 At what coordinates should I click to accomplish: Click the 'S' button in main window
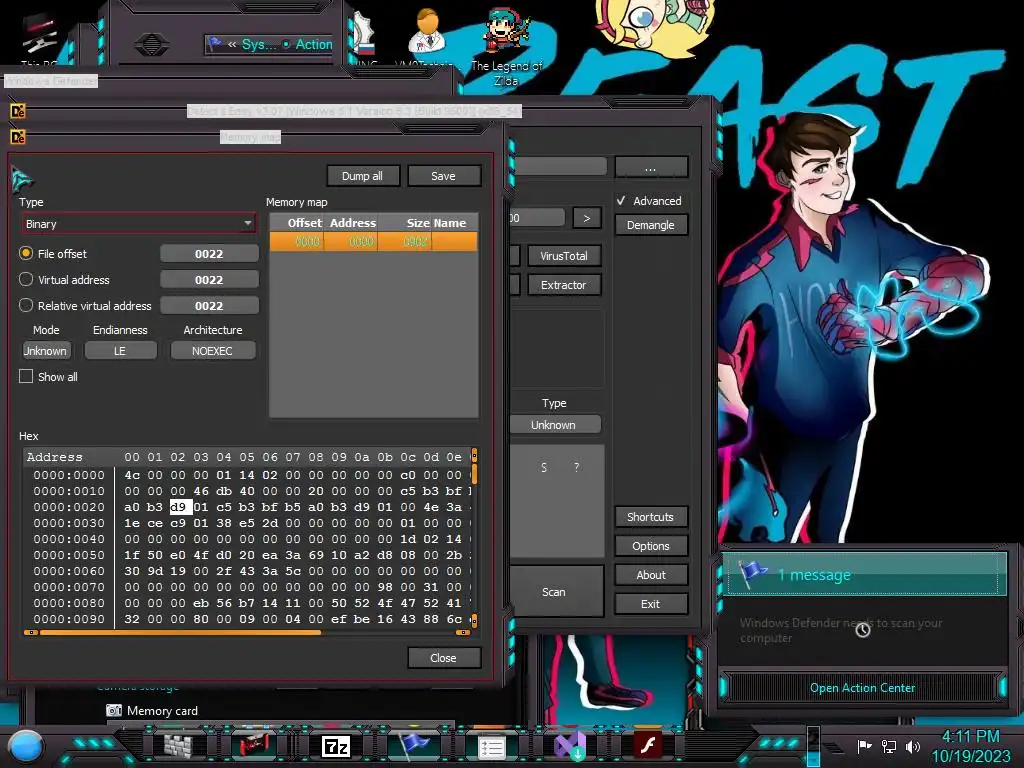pyautogui.click(x=544, y=467)
